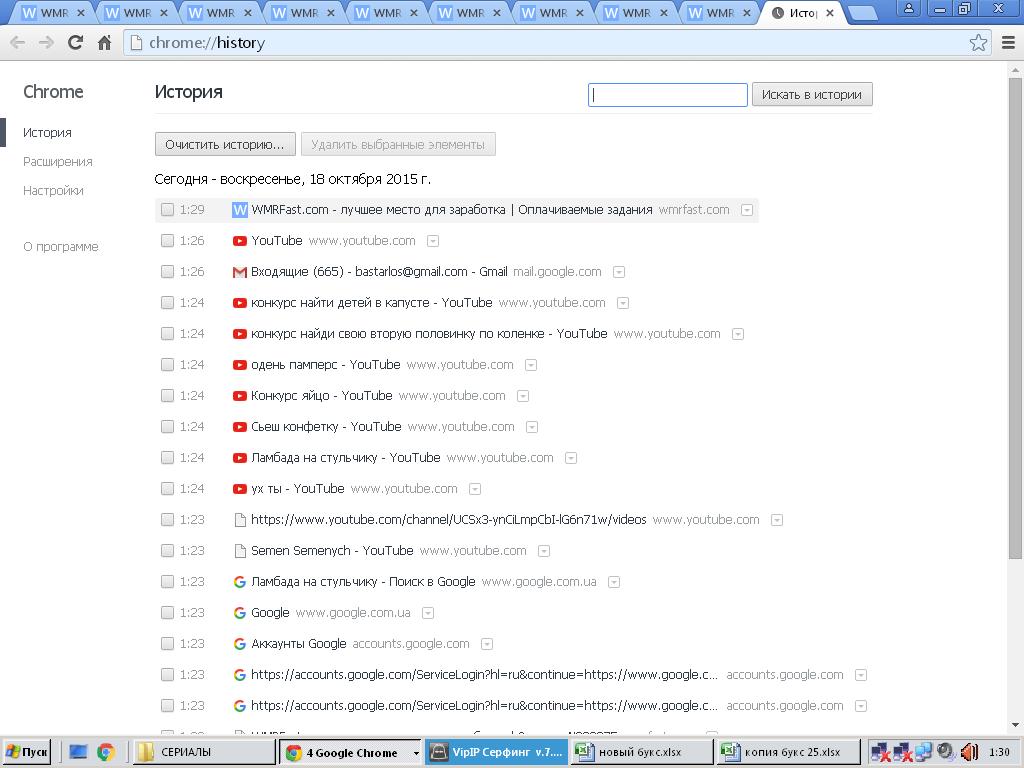Open Расширения in the sidebar

57,161
